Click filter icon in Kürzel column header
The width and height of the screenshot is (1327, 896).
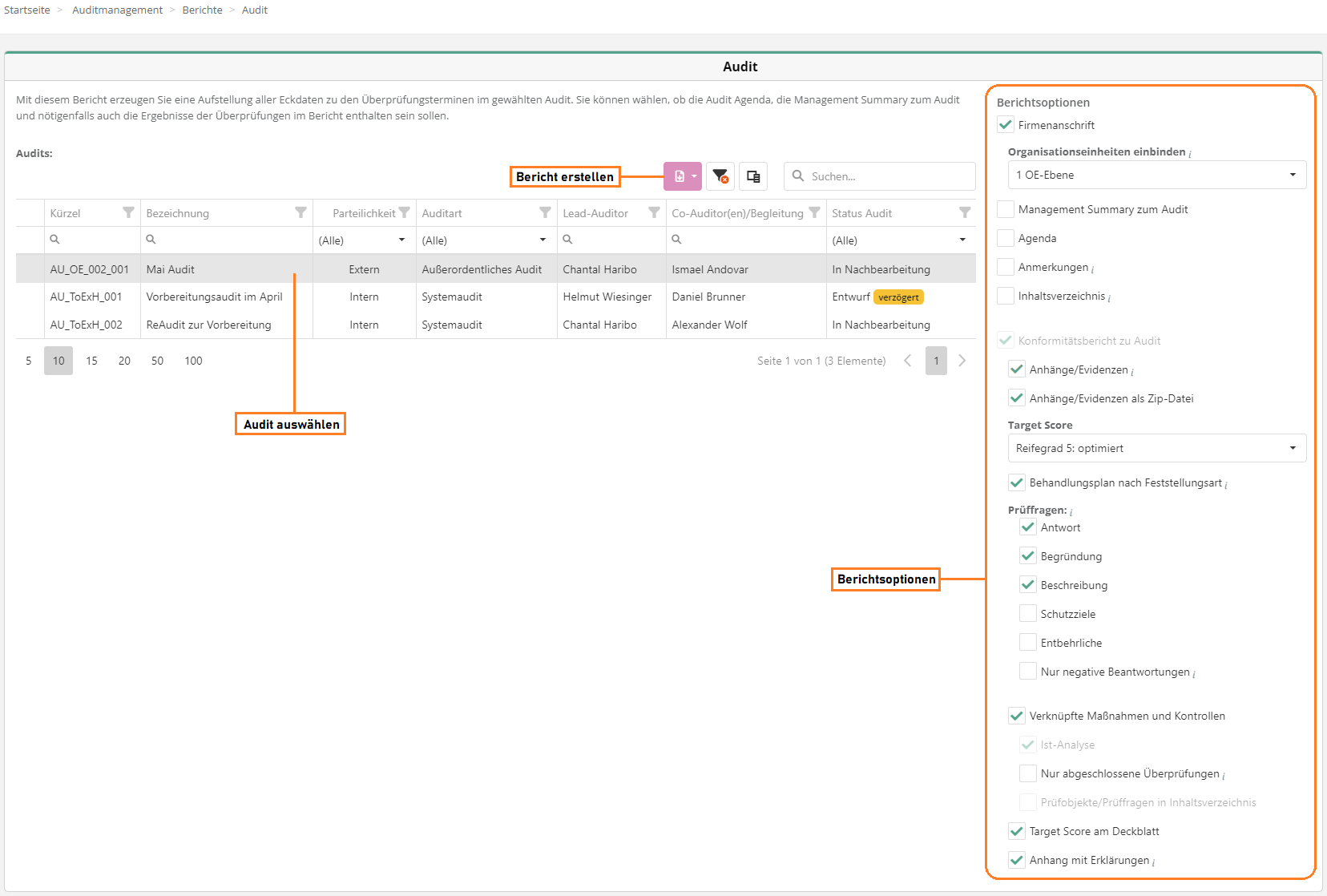click(x=128, y=212)
